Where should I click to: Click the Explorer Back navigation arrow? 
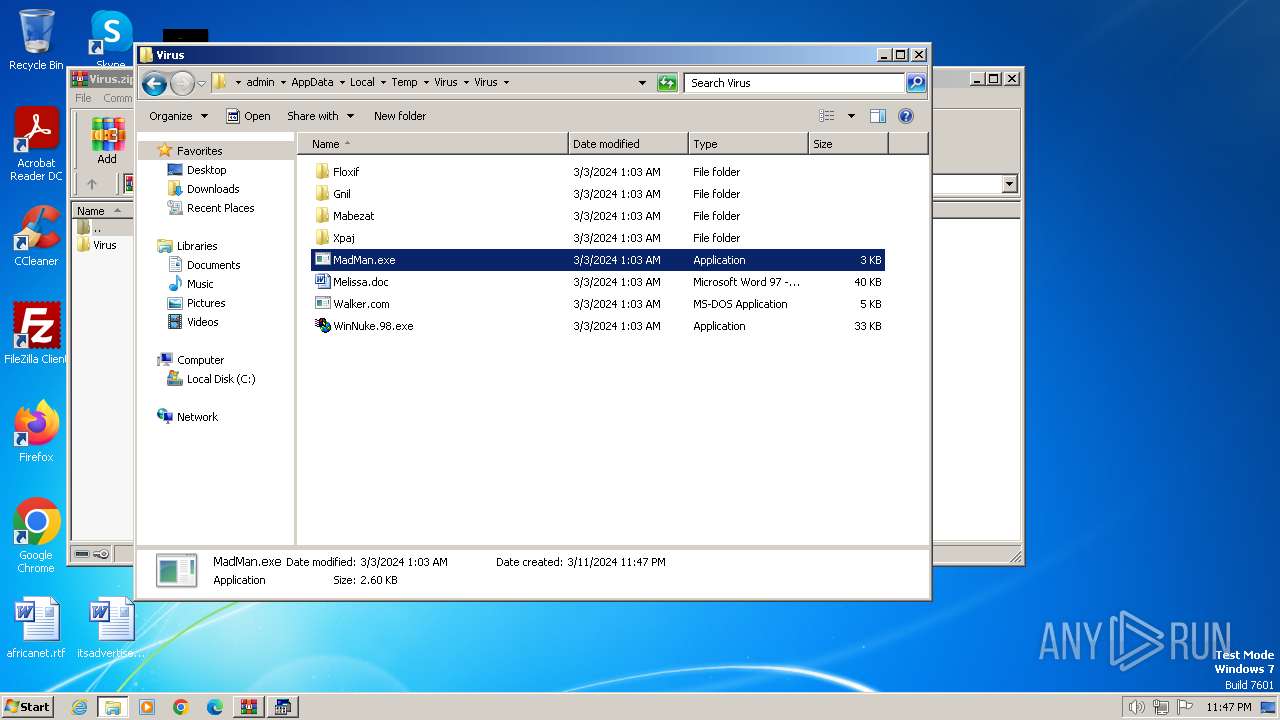[154, 83]
